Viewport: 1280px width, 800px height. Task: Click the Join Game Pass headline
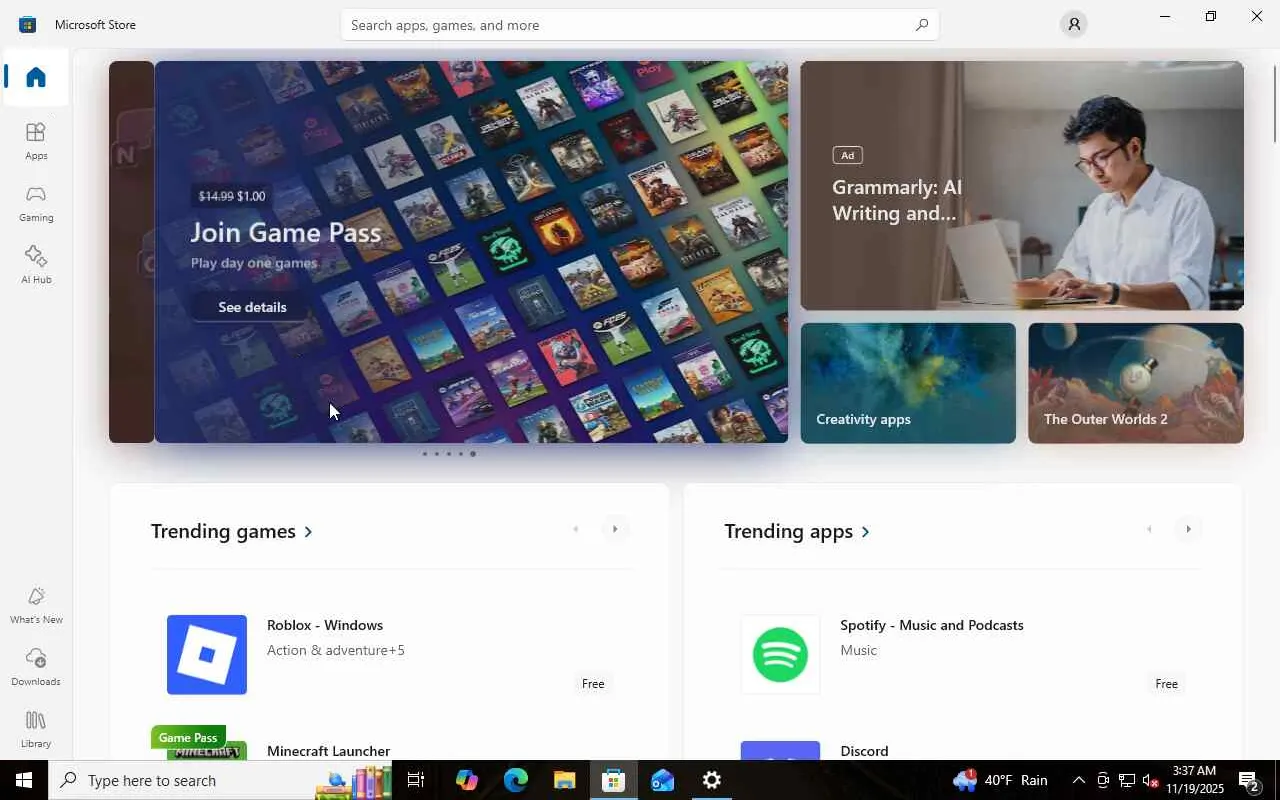coord(286,232)
